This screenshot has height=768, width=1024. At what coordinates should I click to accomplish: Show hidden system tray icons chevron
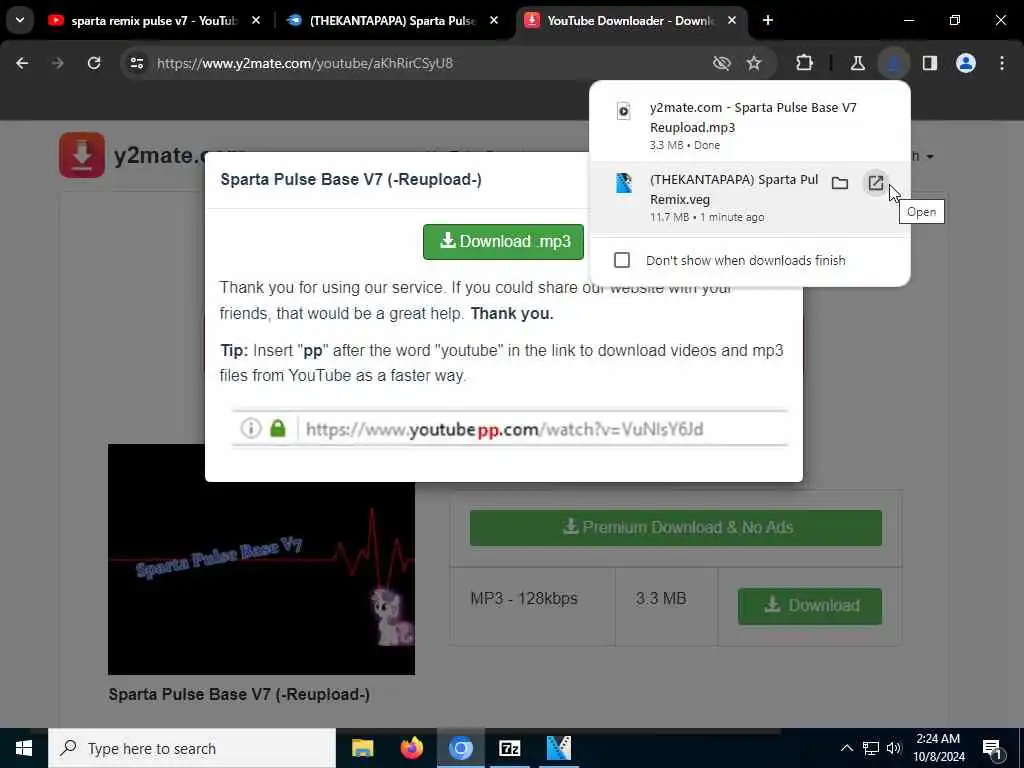[x=846, y=748]
